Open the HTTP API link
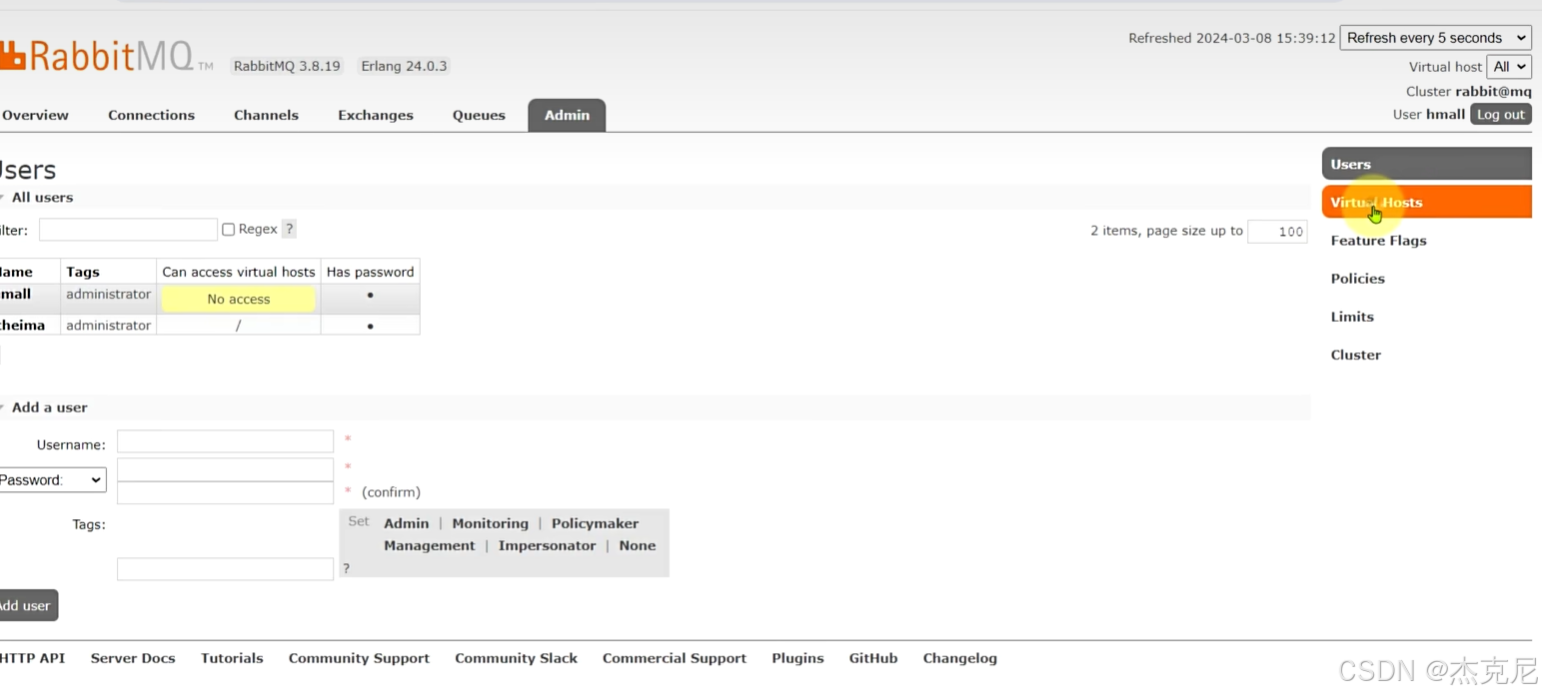1542x697 pixels. (x=32, y=658)
